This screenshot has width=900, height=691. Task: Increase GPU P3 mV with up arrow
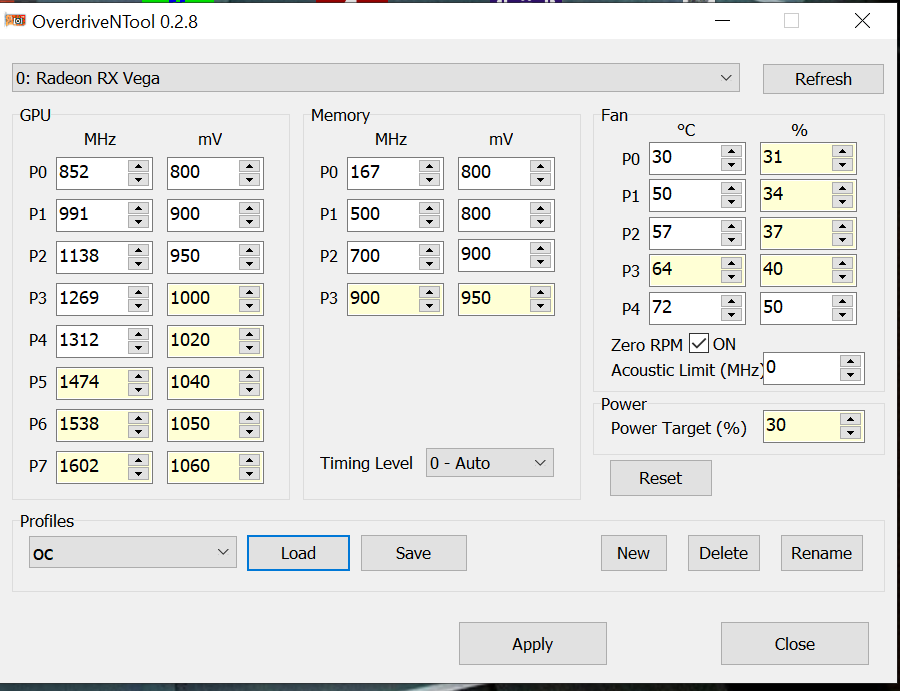pyautogui.click(x=249, y=292)
